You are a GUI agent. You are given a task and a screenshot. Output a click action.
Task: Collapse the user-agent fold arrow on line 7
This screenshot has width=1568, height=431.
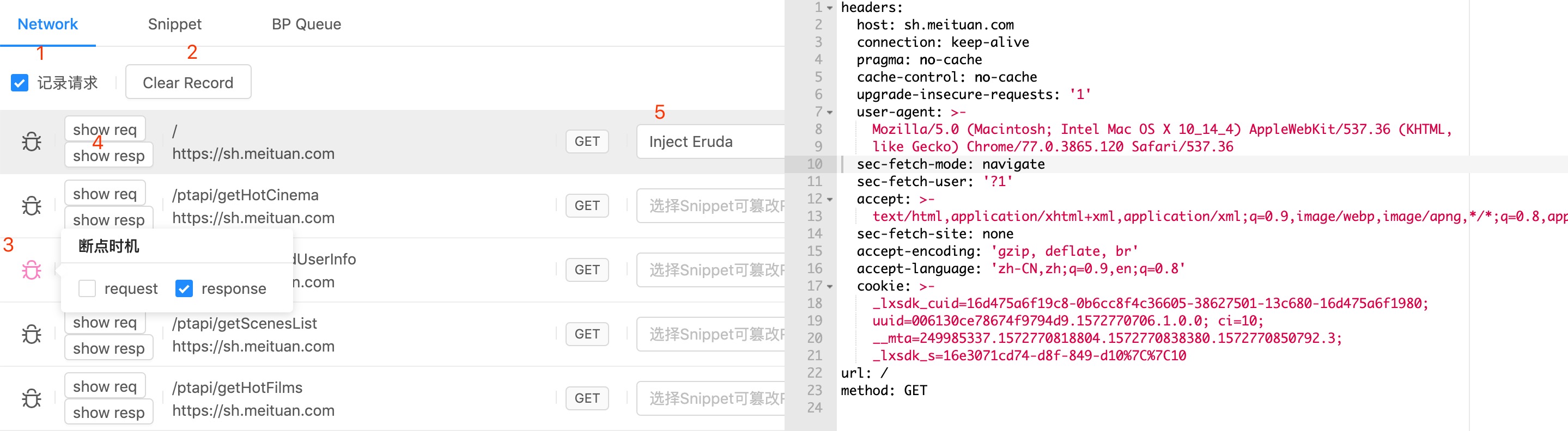(830, 113)
